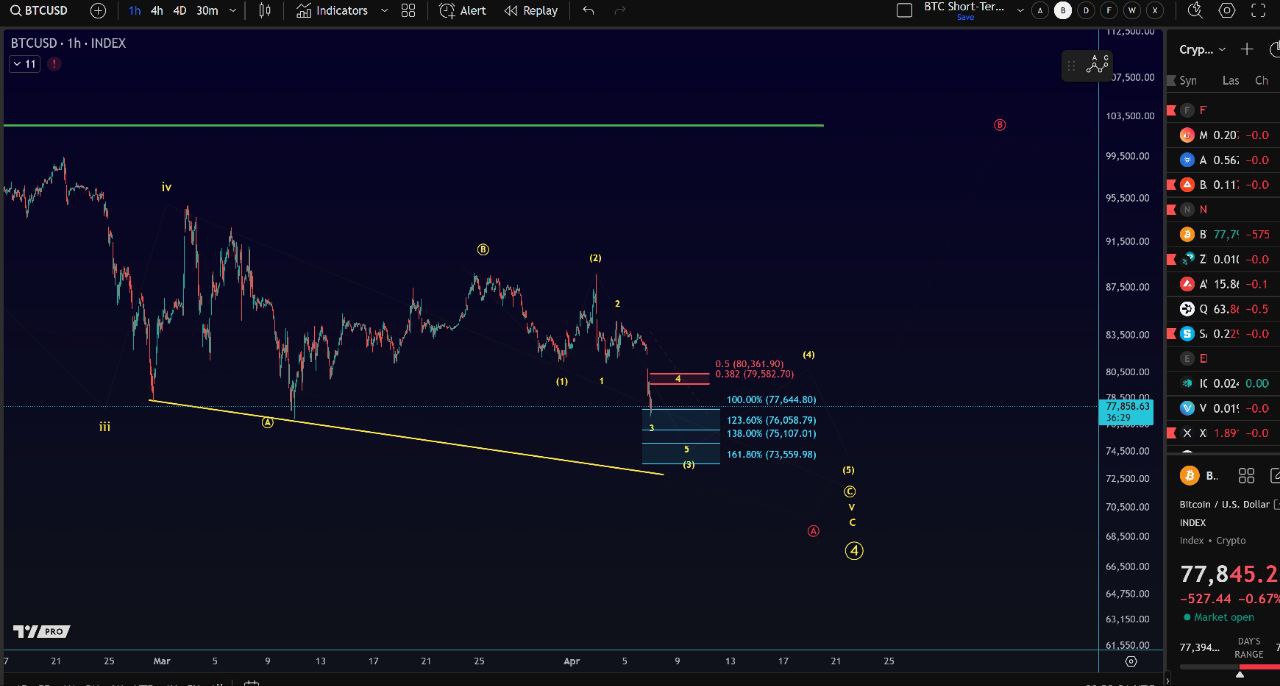Select layout preset X
The width and height of the screenshot is (1280, 686).
coord(1155,10)
